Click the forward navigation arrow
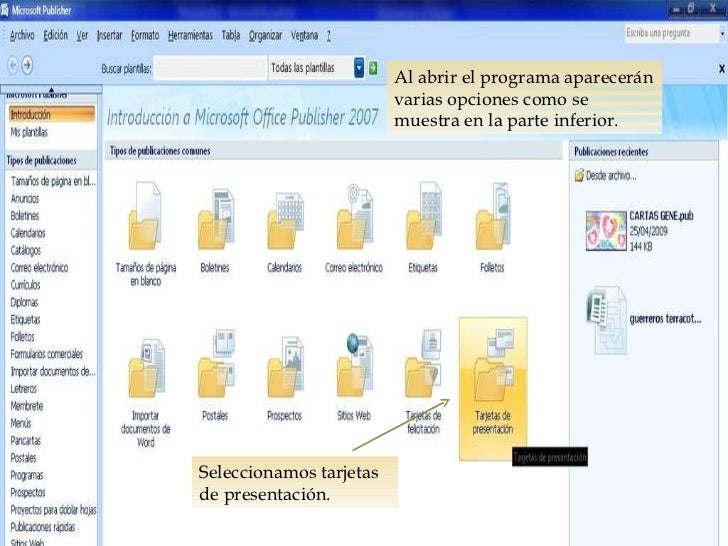The width and height of the screenshot is (728, 546). 27,65
